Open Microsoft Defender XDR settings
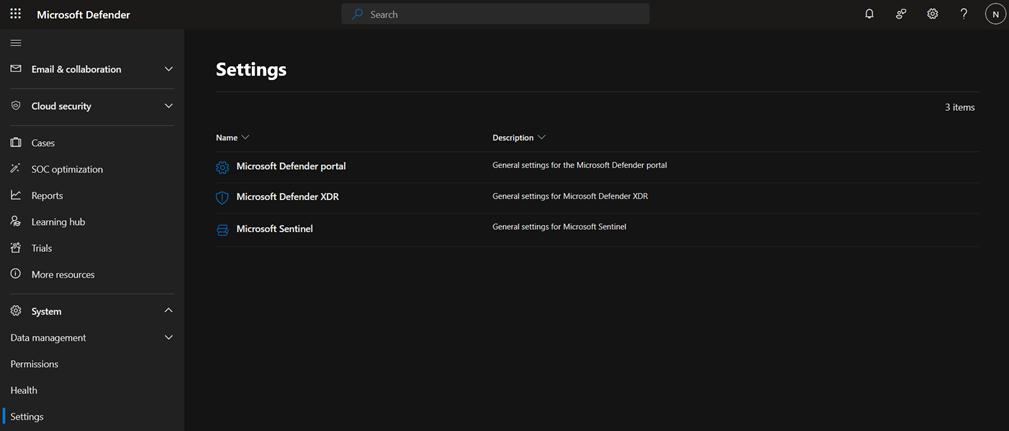The height and width of the screenshot is (431, 1009). 288,197
